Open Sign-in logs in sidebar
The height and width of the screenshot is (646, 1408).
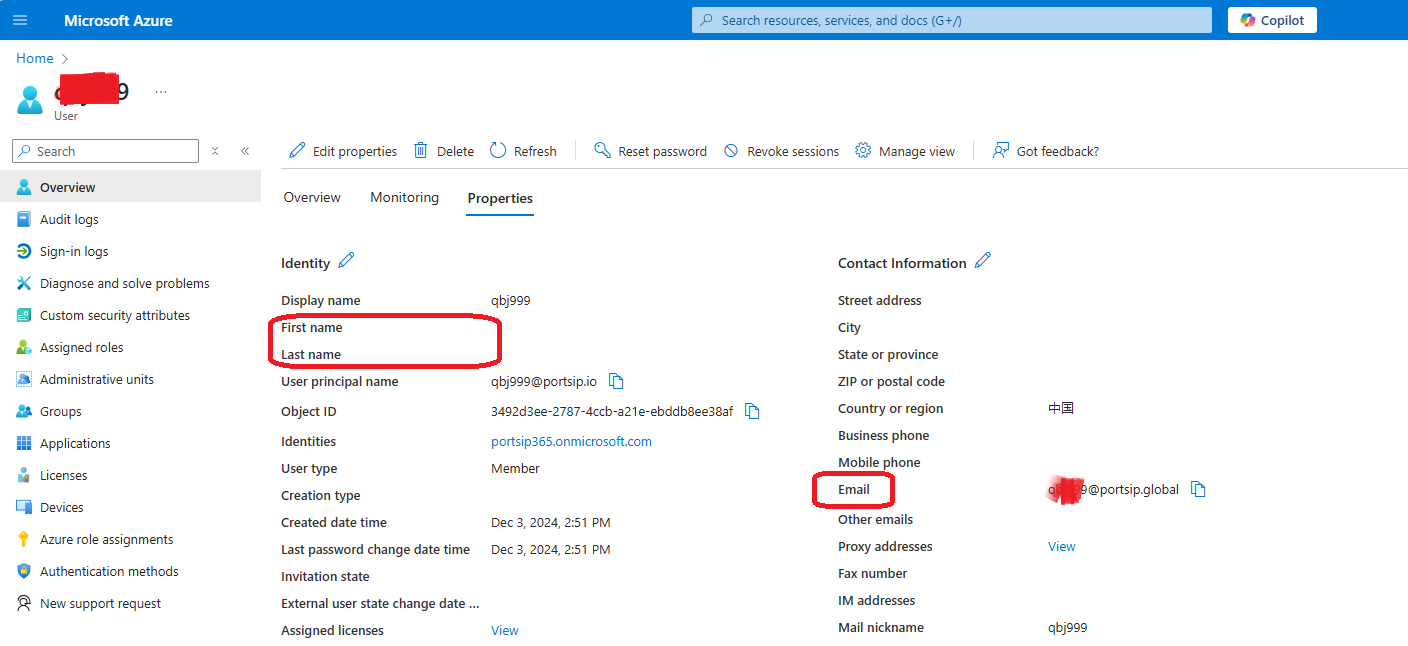(x=74, y=251)
